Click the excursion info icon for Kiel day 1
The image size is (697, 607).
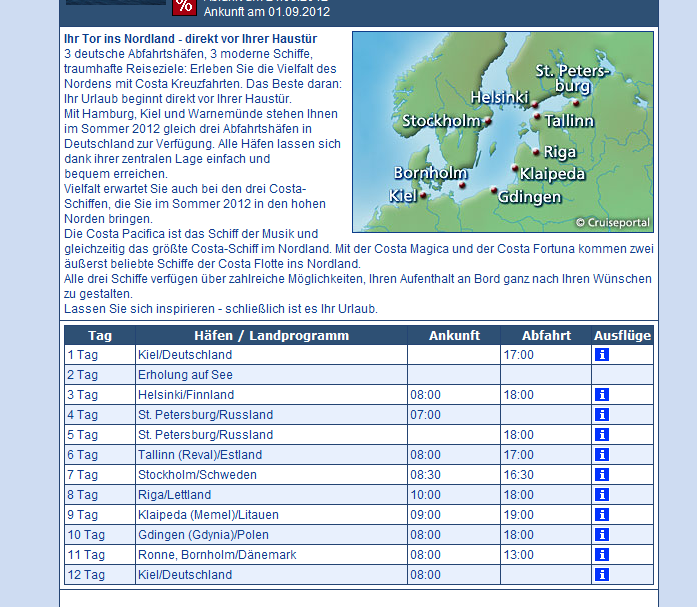[x=602, y=355]
